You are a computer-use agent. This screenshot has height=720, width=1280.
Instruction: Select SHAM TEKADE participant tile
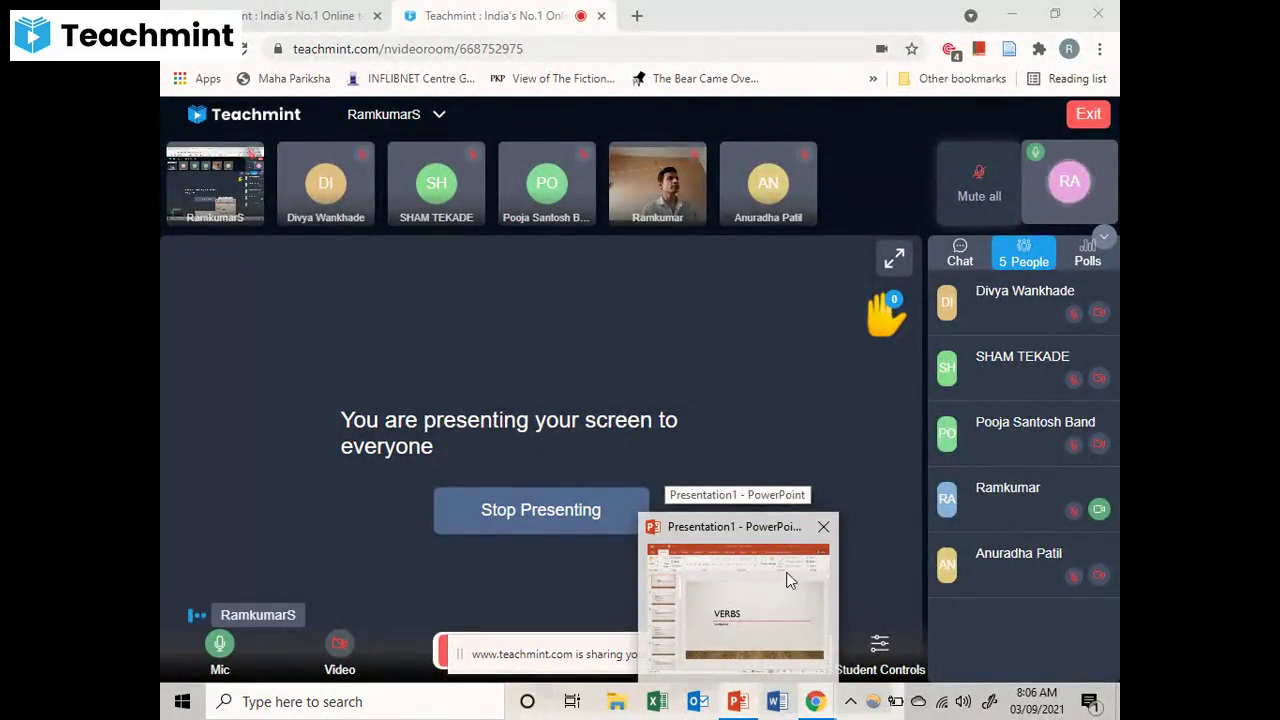436,184
